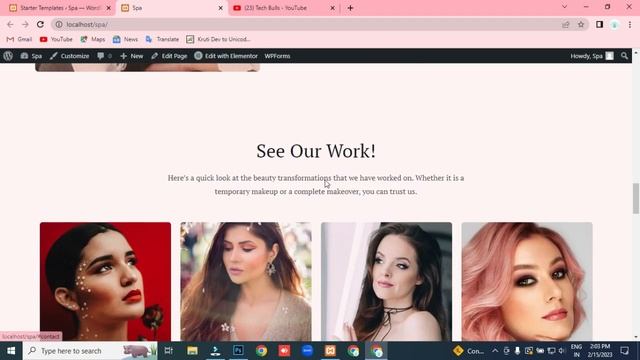Click the Type here to search box

point(90,351)
